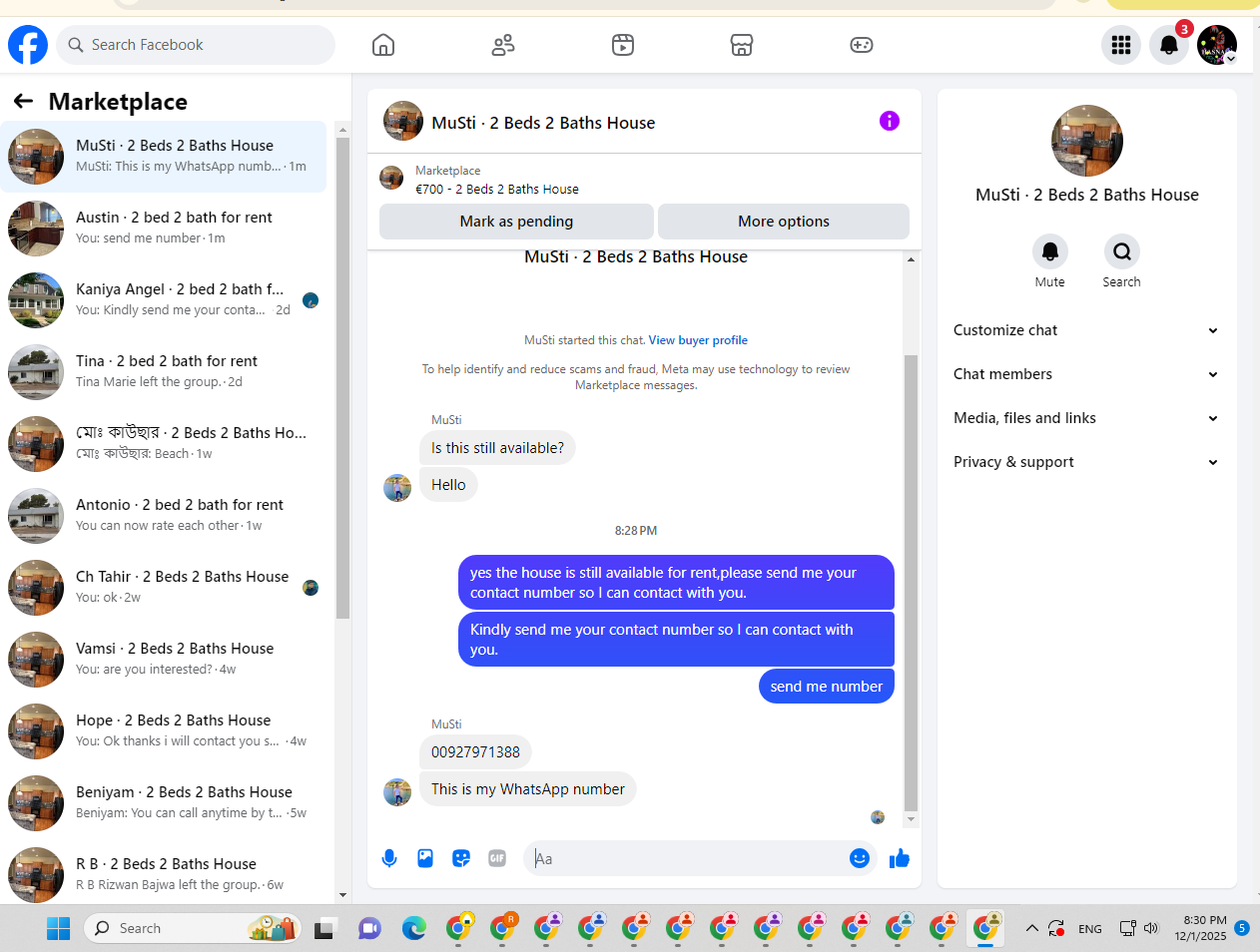Screen dimensions: 1260x952
Task: Open the Video (Watch) icon
Action: coord(623,45)
